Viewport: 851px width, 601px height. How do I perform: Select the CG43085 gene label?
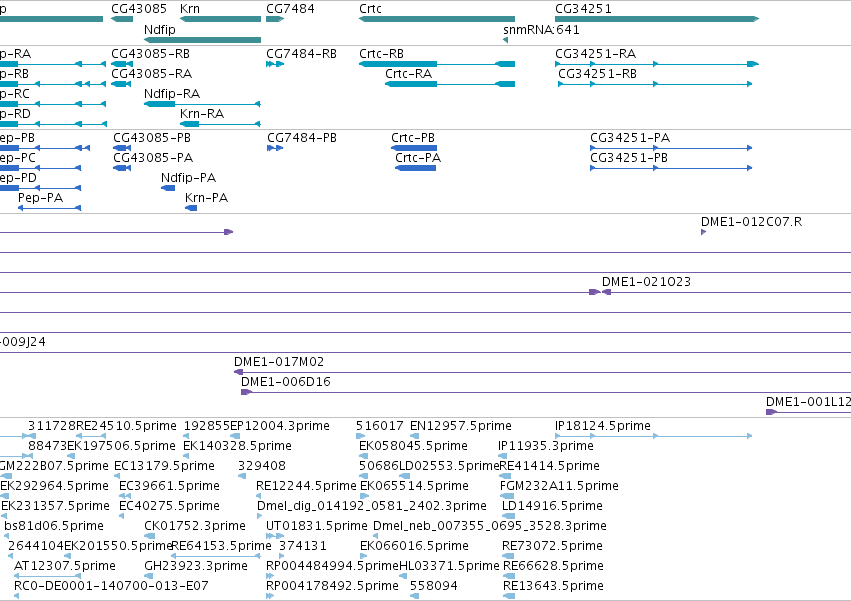[x=139, y=9]
